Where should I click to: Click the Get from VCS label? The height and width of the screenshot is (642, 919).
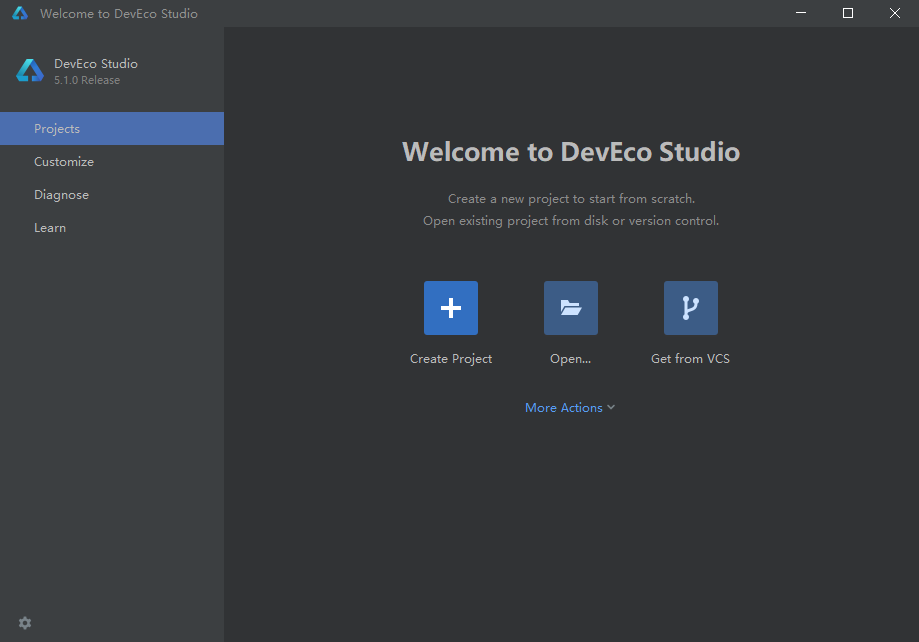[690, 359]
